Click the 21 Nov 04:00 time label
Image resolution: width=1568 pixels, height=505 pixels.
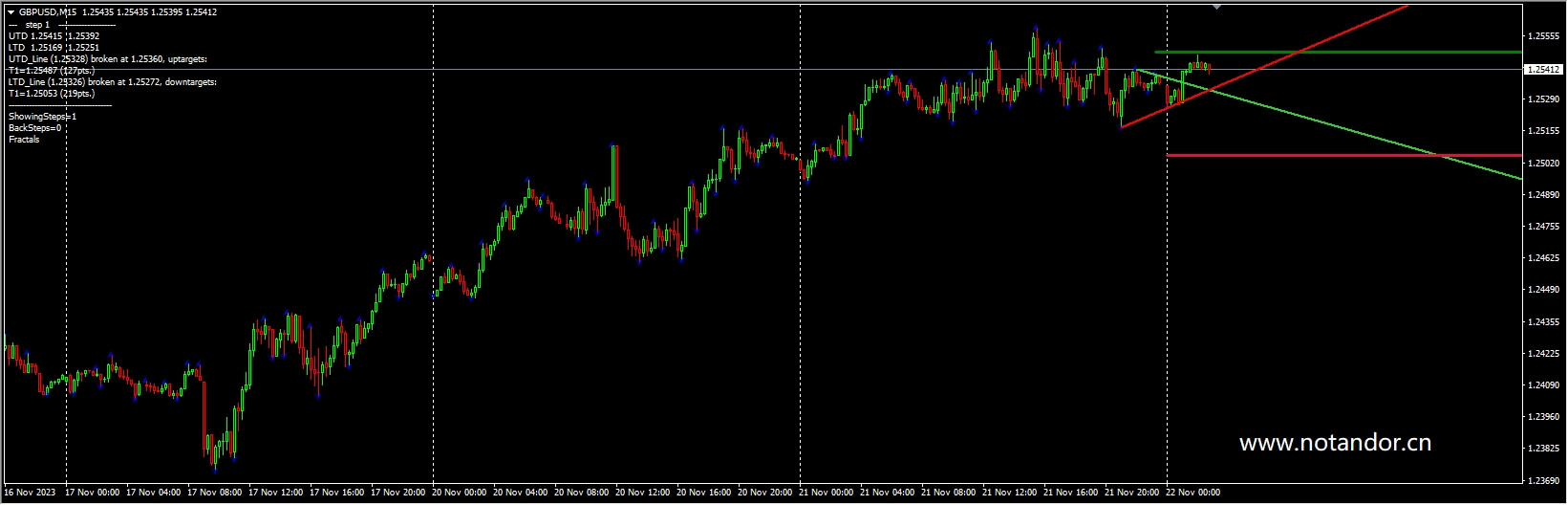click(x=888, y=493)
